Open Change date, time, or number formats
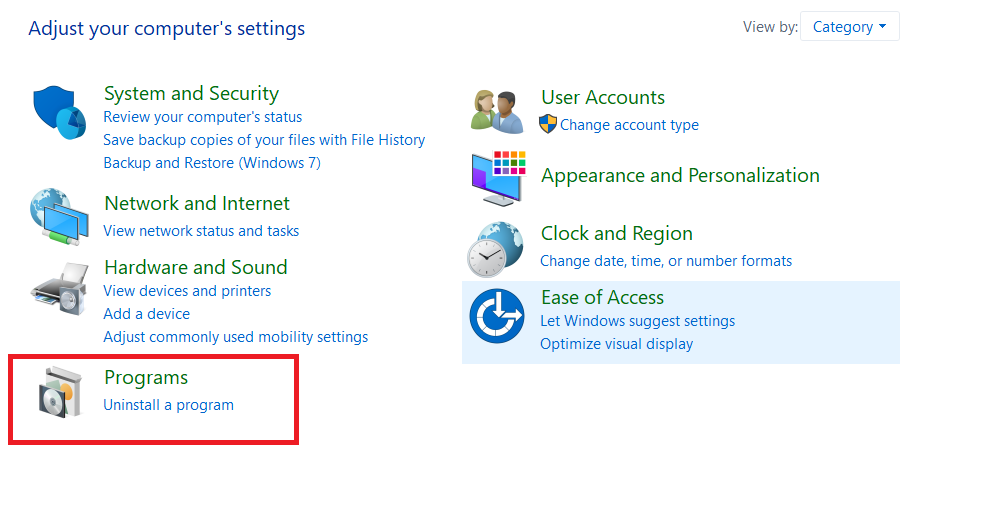Image resolution: width=997 pixels, height=512 pixels. tap(666, 261)
